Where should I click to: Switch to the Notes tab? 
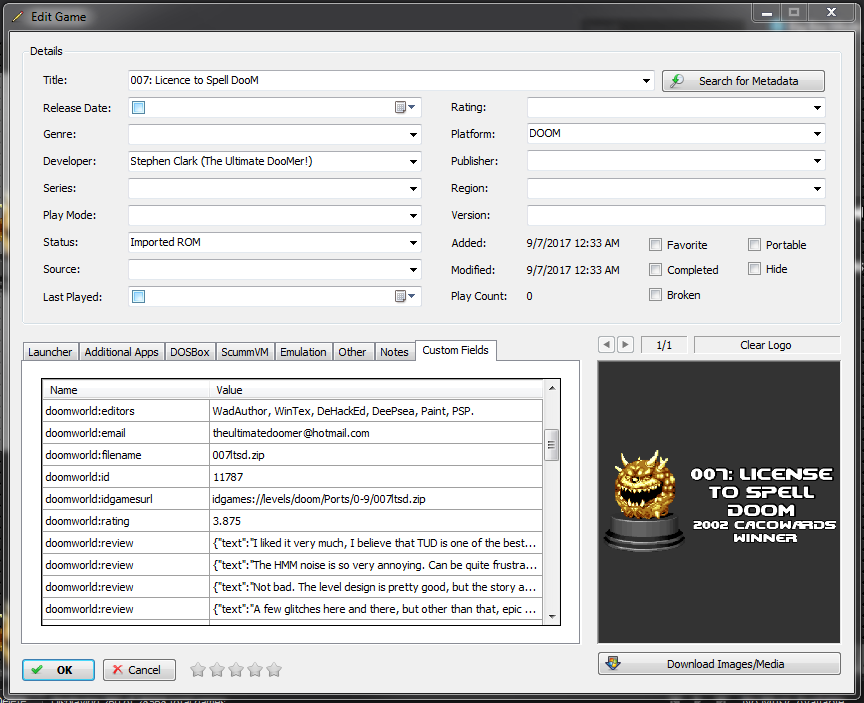click(x=394, y=352)
